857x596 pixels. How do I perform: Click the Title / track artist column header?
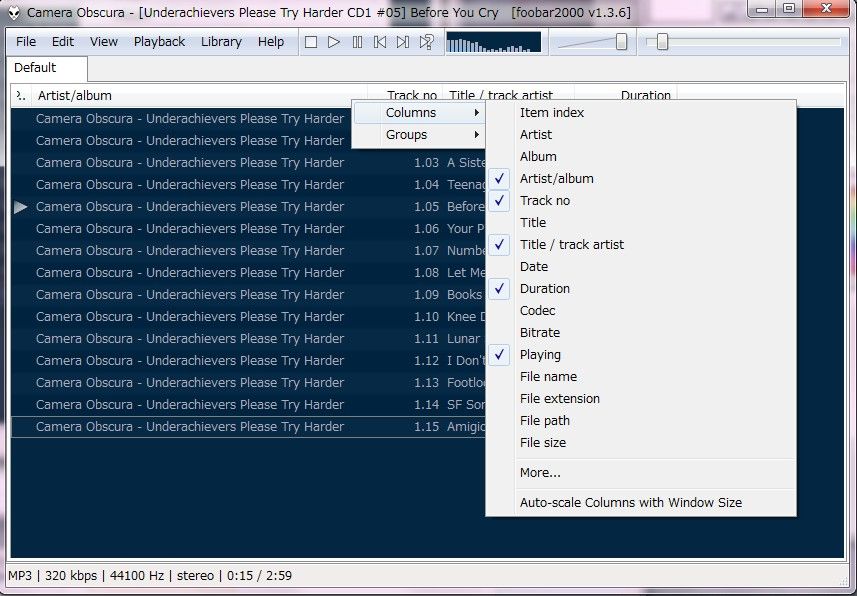coord(508,95)
